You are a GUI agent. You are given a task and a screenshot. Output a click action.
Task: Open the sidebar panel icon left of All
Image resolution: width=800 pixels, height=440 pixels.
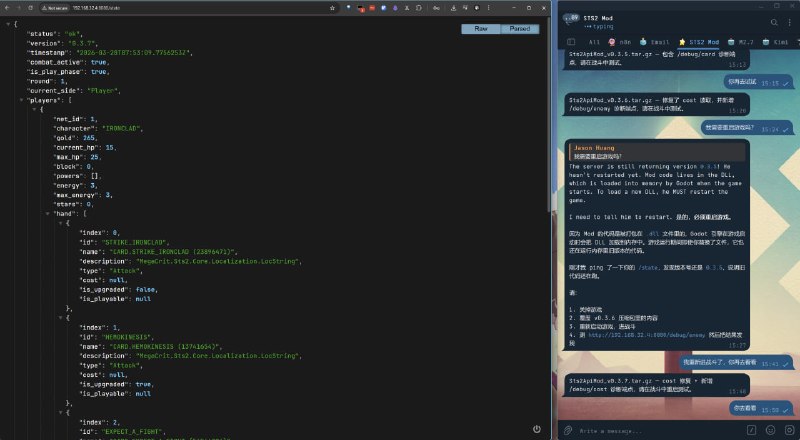point(570,42)
